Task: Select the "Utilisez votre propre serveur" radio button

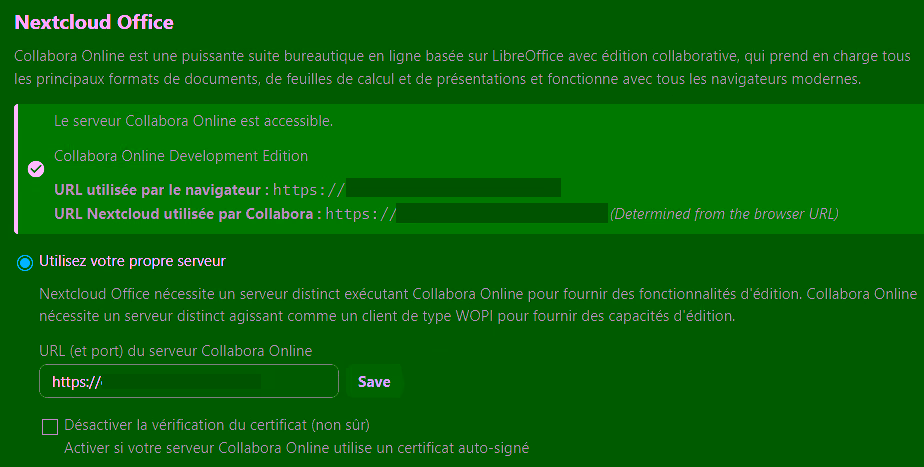Action: click(x=25, y=262)
